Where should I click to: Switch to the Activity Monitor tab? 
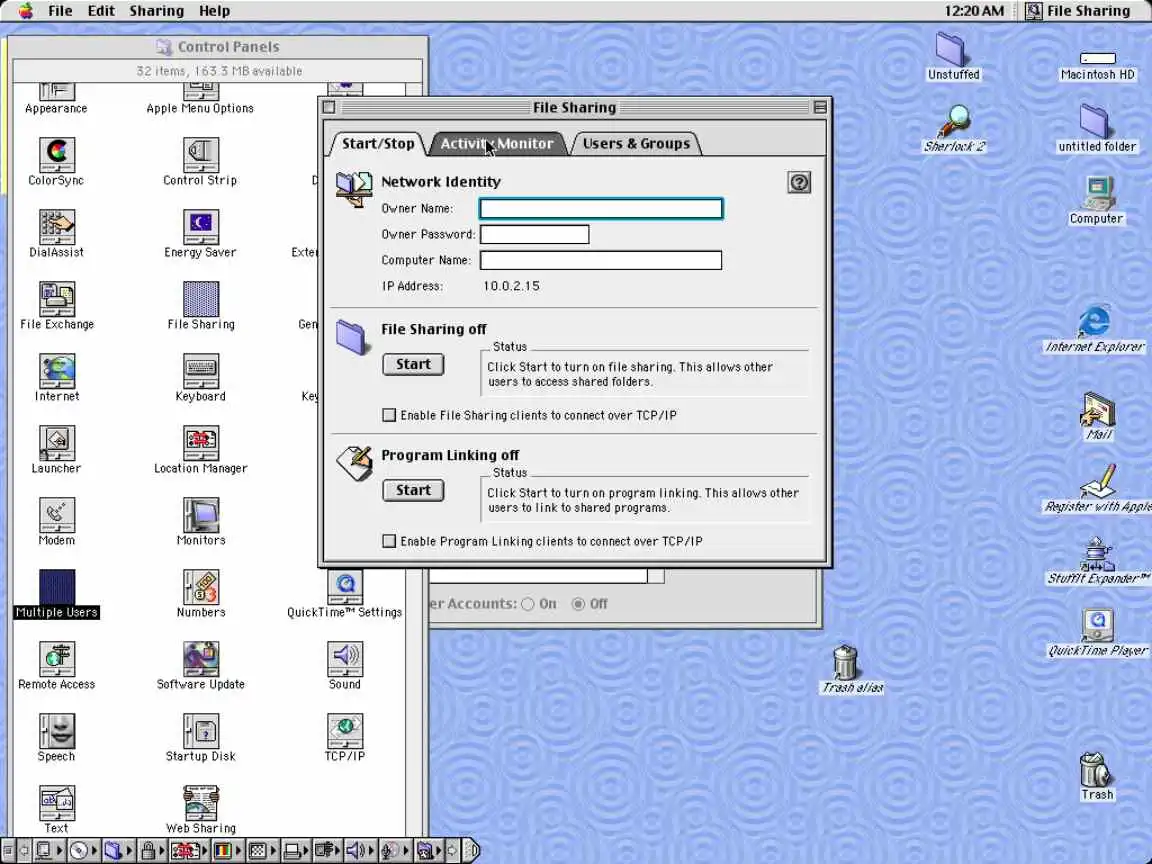click(497, 144)
